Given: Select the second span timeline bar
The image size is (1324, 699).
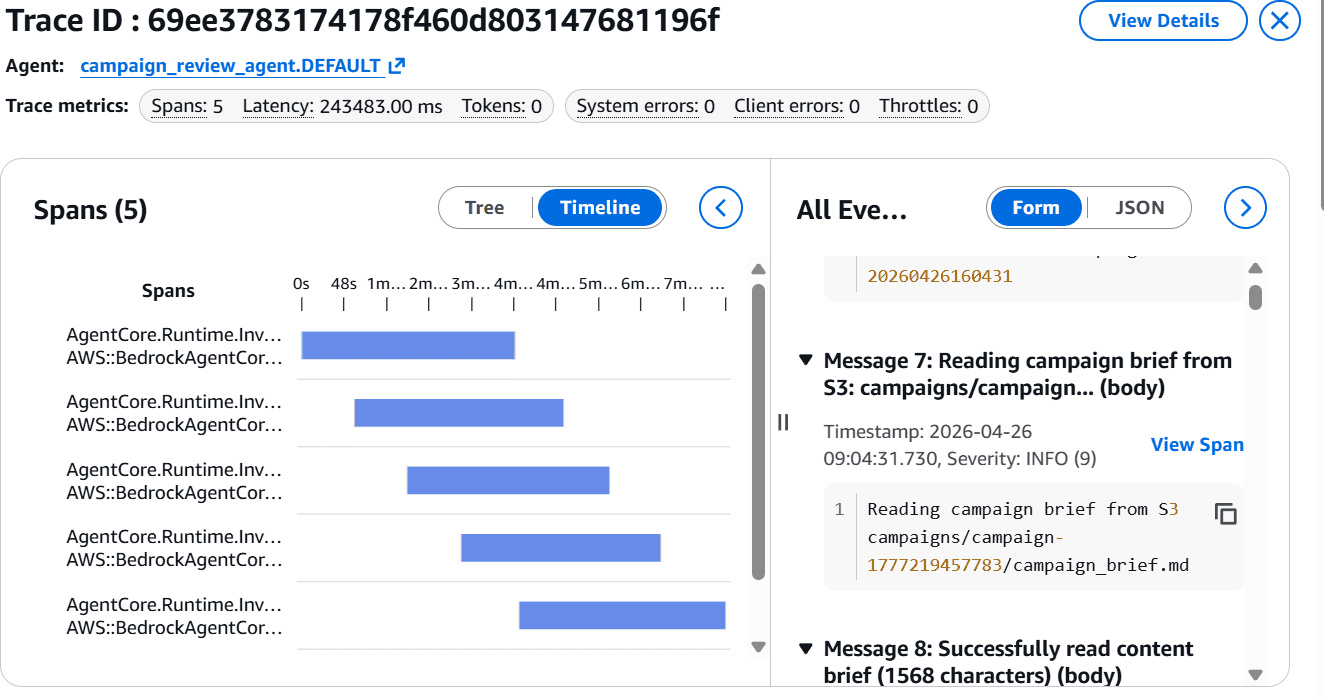Looking at the screenshot, I should (459, 412).
